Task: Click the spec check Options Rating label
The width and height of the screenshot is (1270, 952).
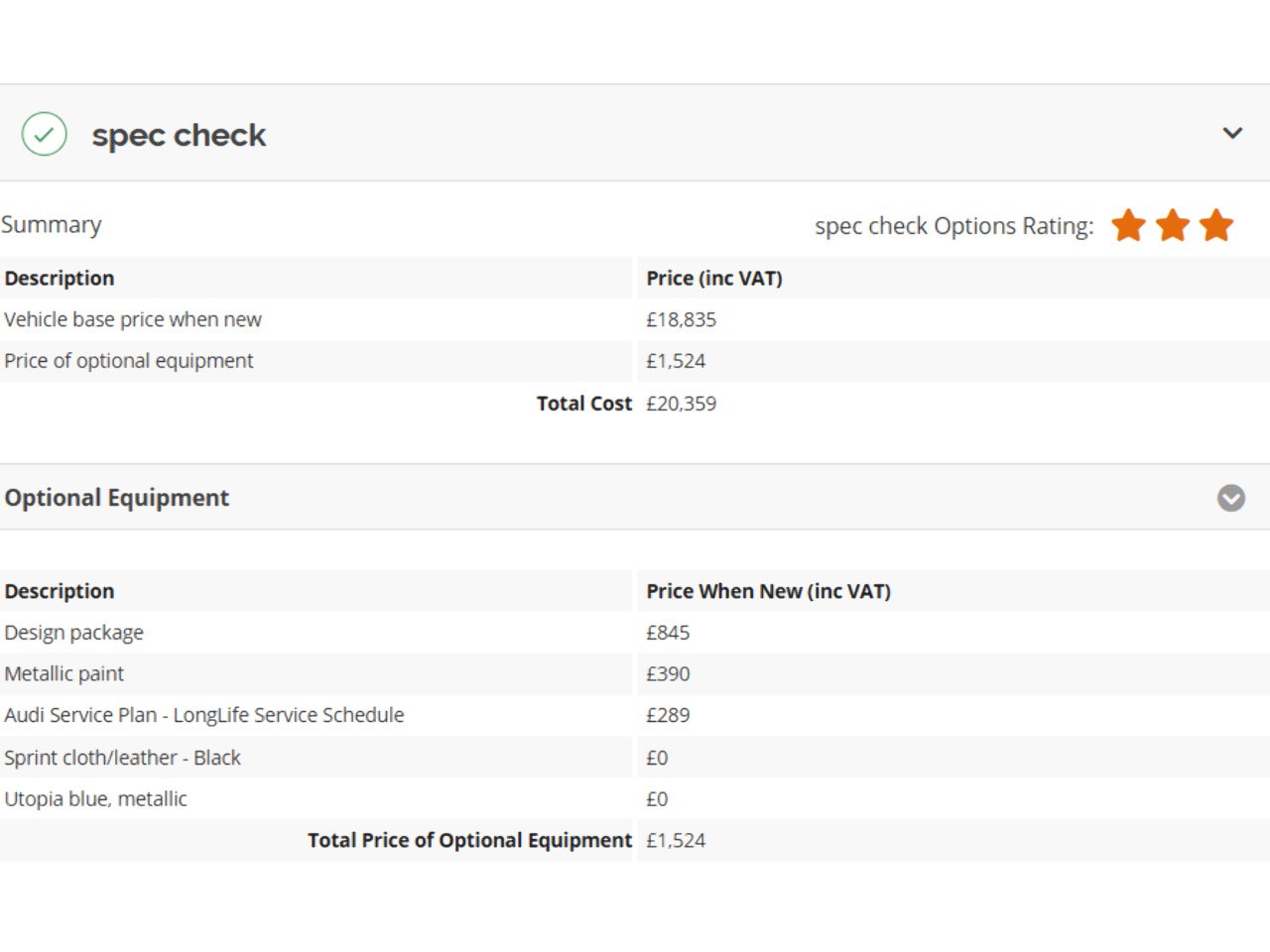Action: 953,226
